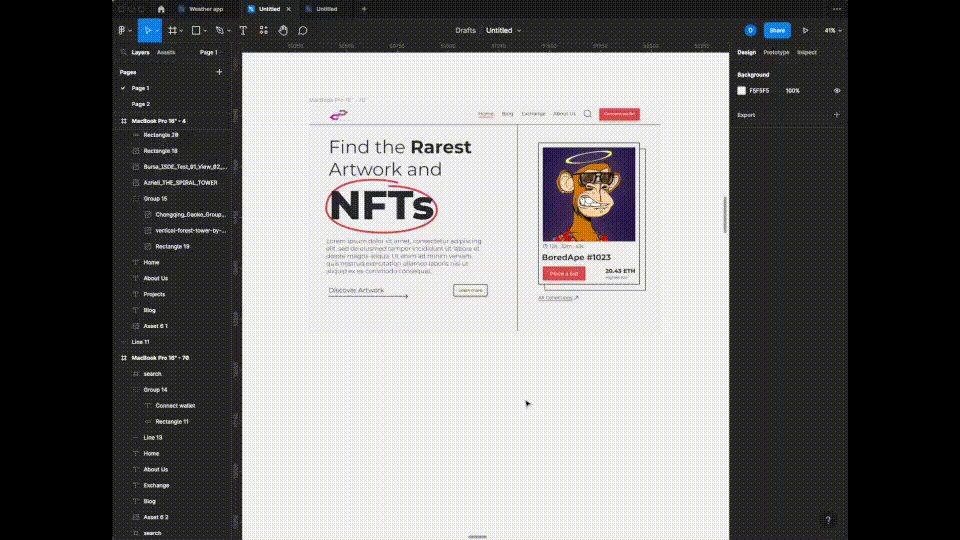Select the Text tool
The height and width of the screenshot is (540, 960).
click(243, 31)
